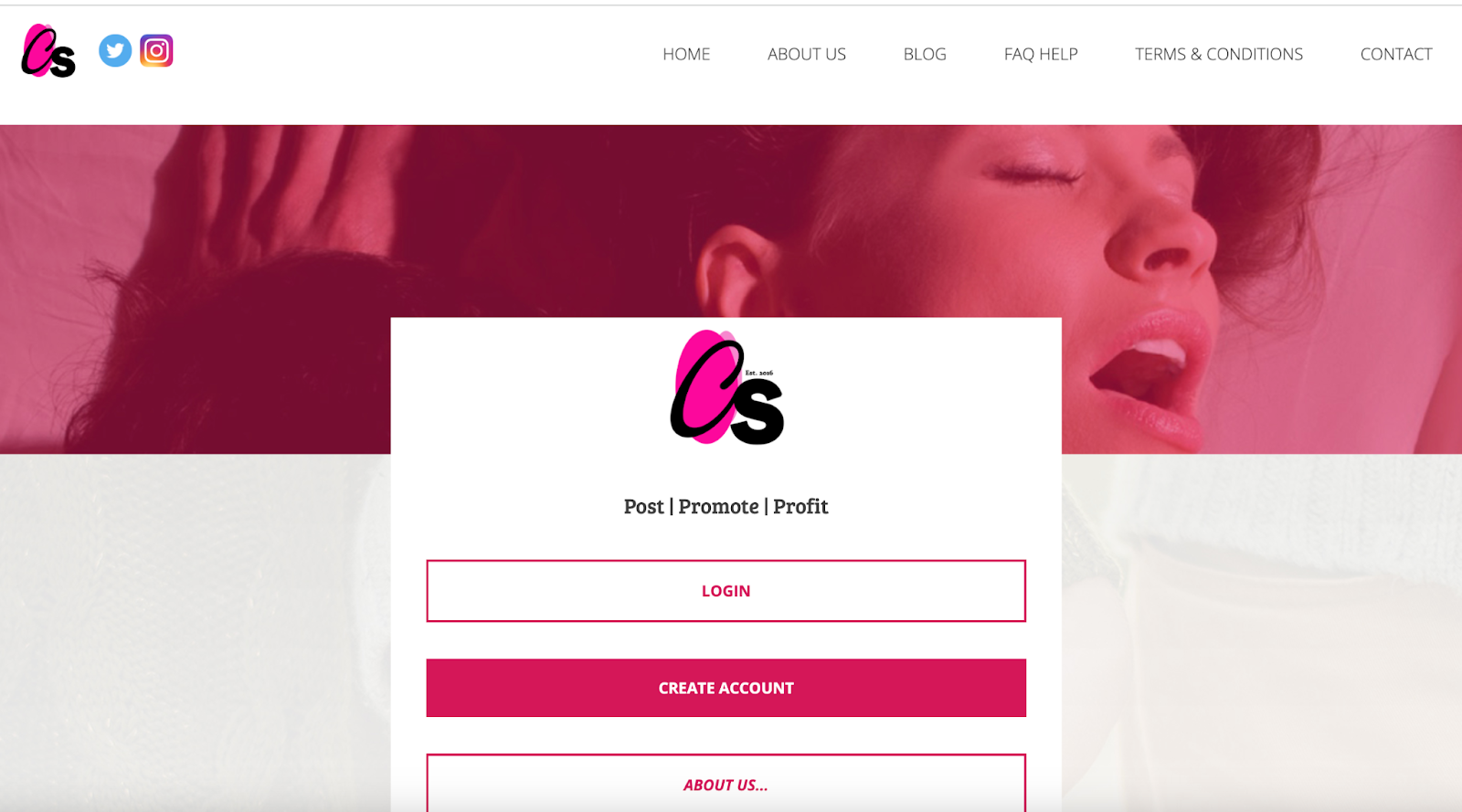Open the CONTACT page
The width and height of the screenshot is (1462, 812).
[1396, 54]
